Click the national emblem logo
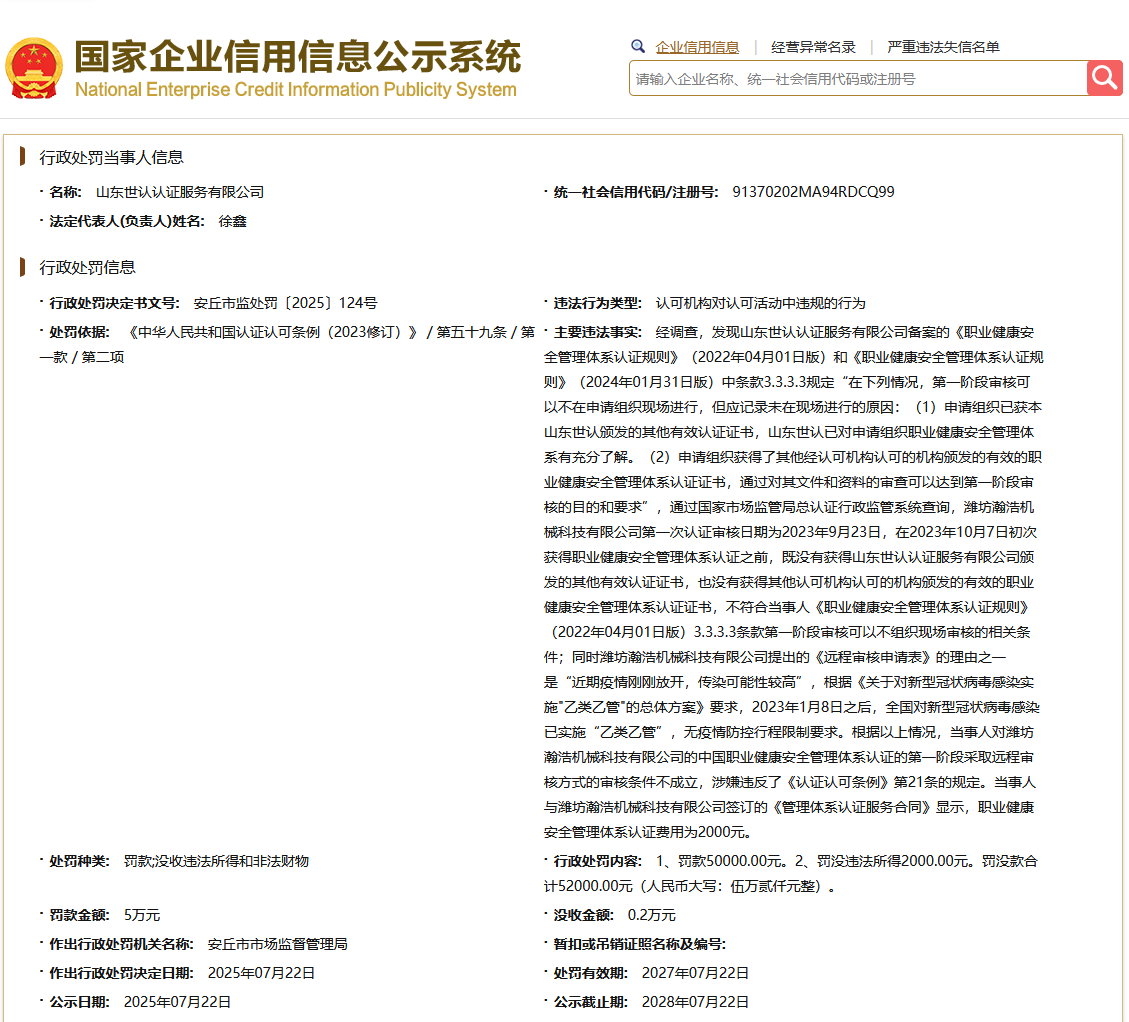The width and height of the screenshot is (1129, 1022). (34, 68)
